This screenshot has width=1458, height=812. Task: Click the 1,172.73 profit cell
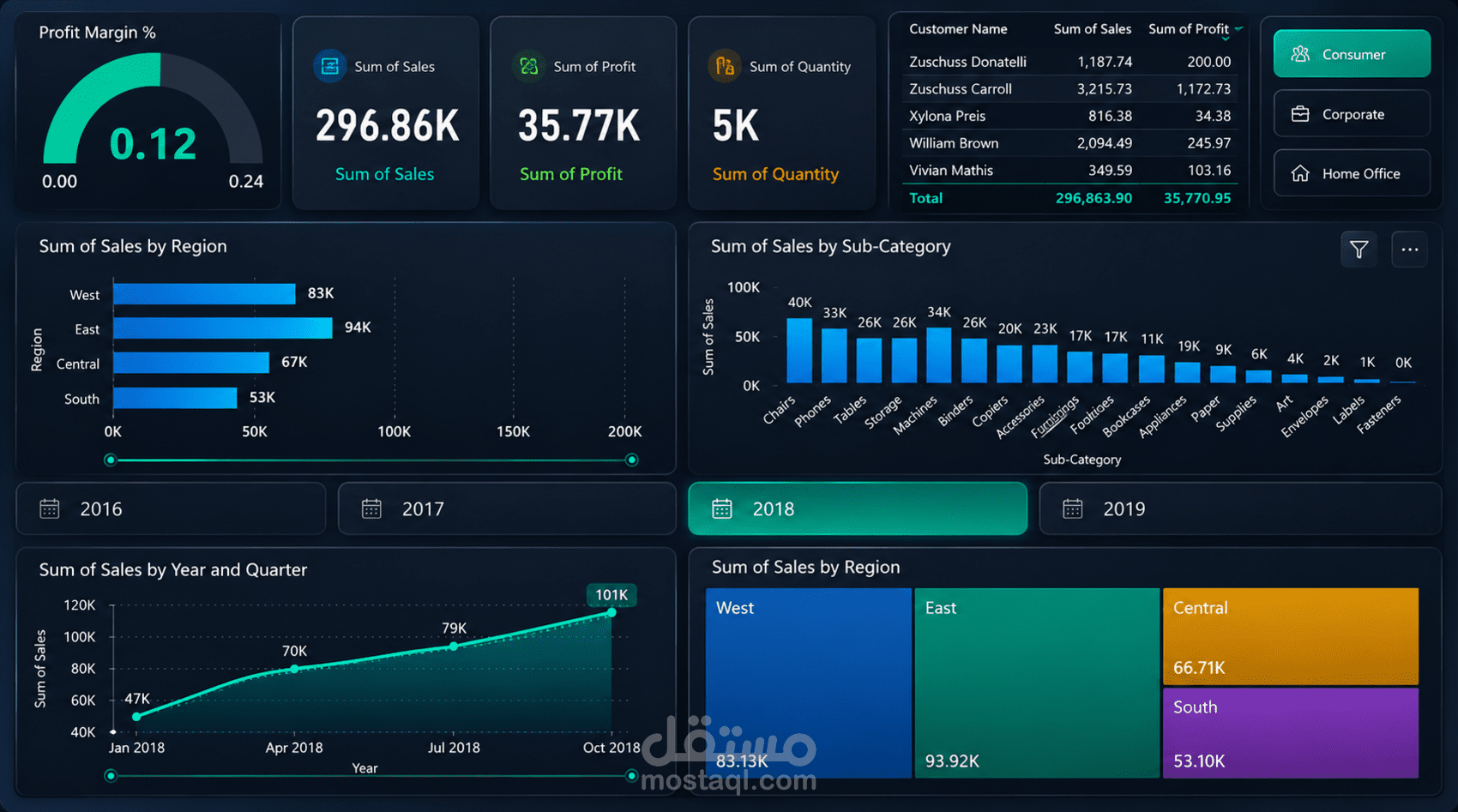(1203, 89)
